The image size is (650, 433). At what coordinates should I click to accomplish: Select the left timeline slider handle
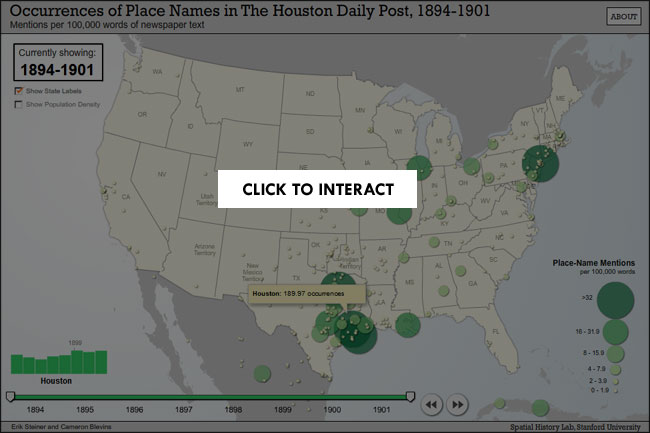(x=10, y=396)
